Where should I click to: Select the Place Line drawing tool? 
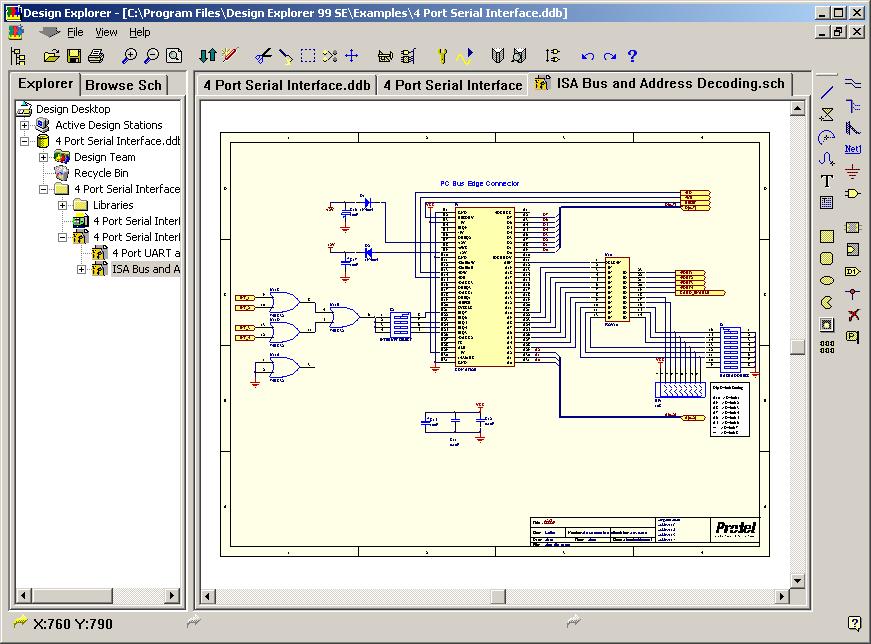coord(827,93)
